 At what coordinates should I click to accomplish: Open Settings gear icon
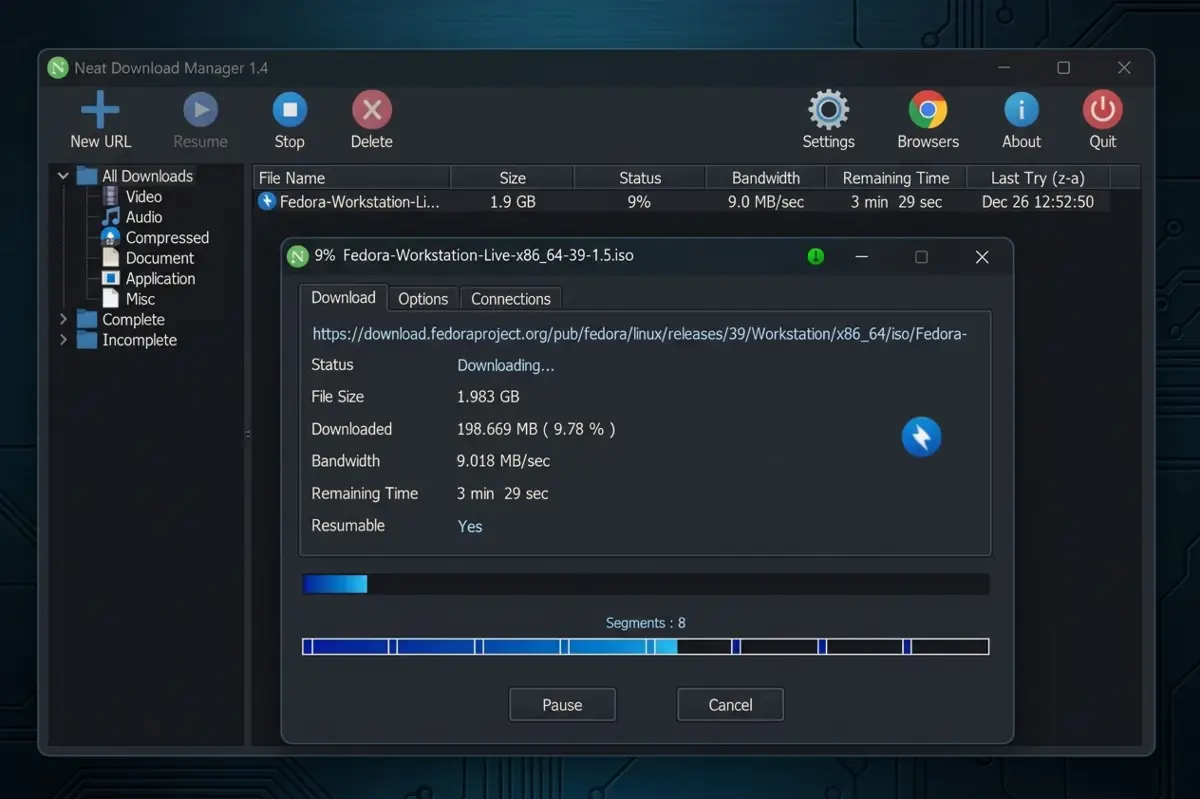[828, 110]
